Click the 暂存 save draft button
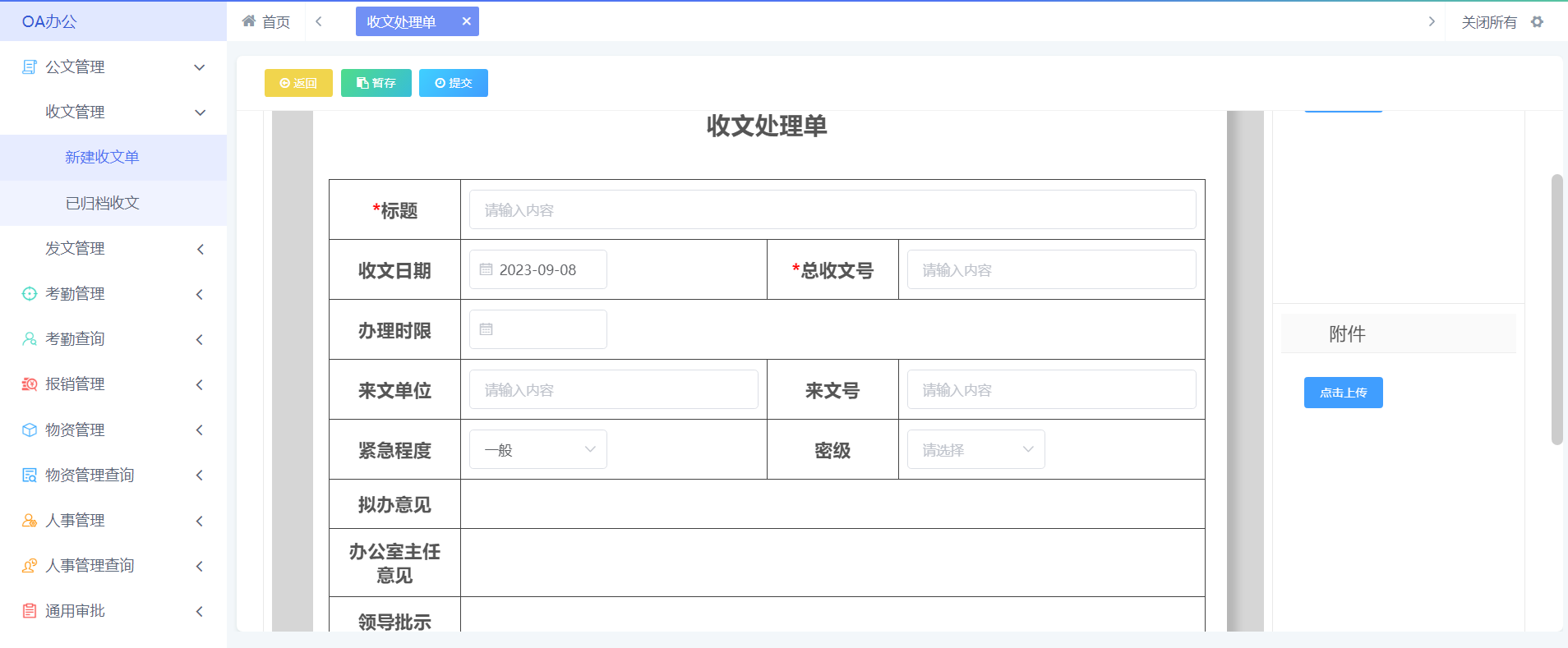 (x=376, y=83)
